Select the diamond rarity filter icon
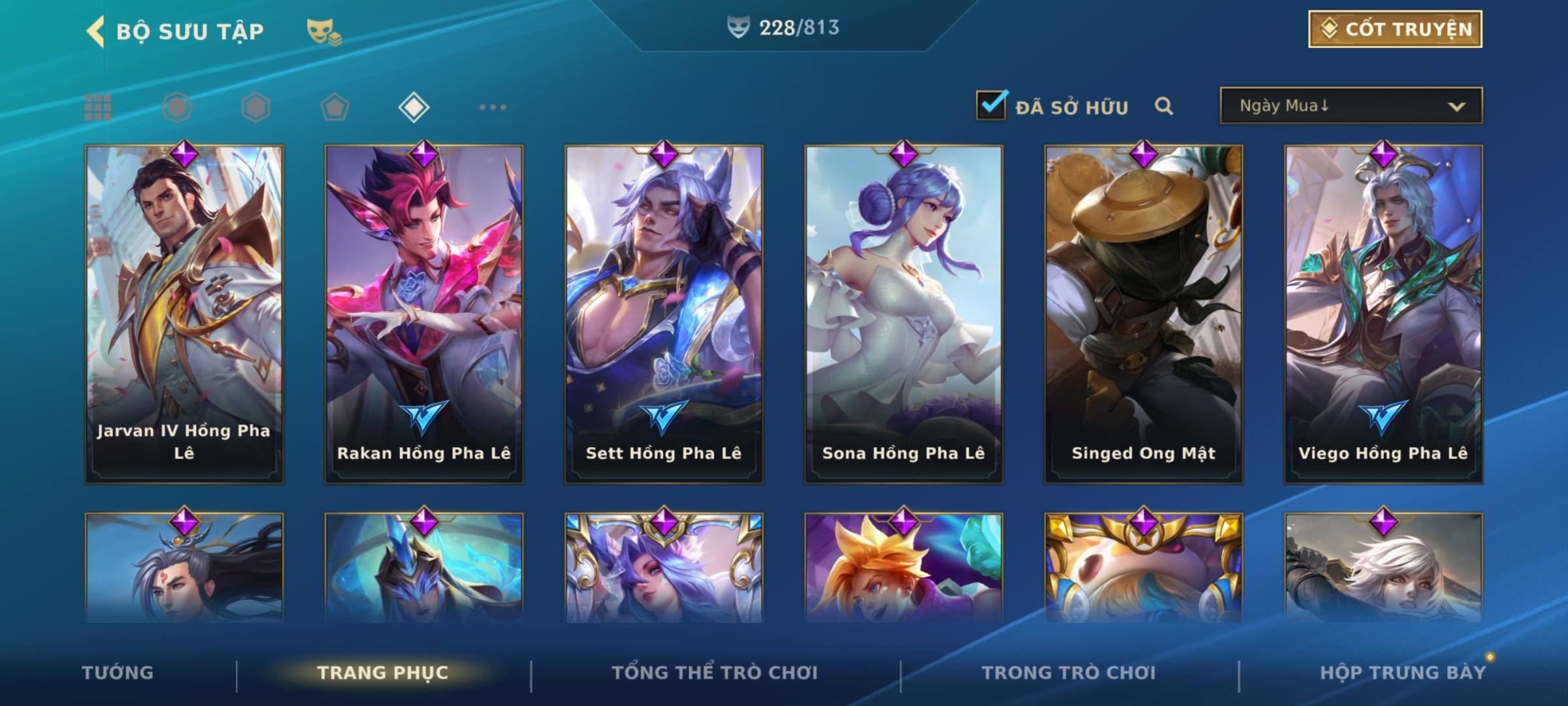Screen dimensions: 1568x706 pos(414,107)
